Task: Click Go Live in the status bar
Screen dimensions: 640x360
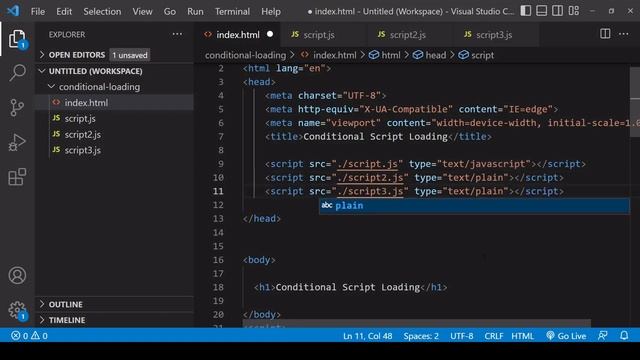Action: (x=566, y=336)
